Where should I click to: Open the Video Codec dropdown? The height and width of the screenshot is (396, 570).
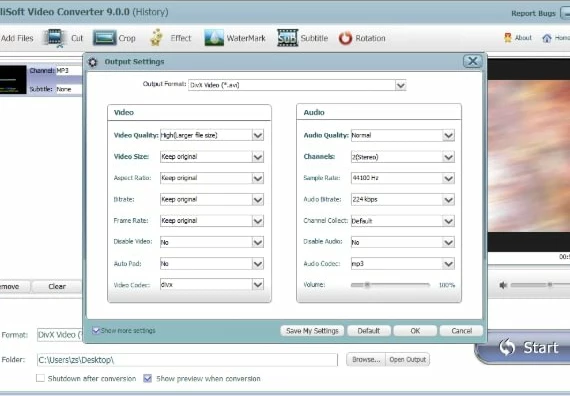pos(258,284)
